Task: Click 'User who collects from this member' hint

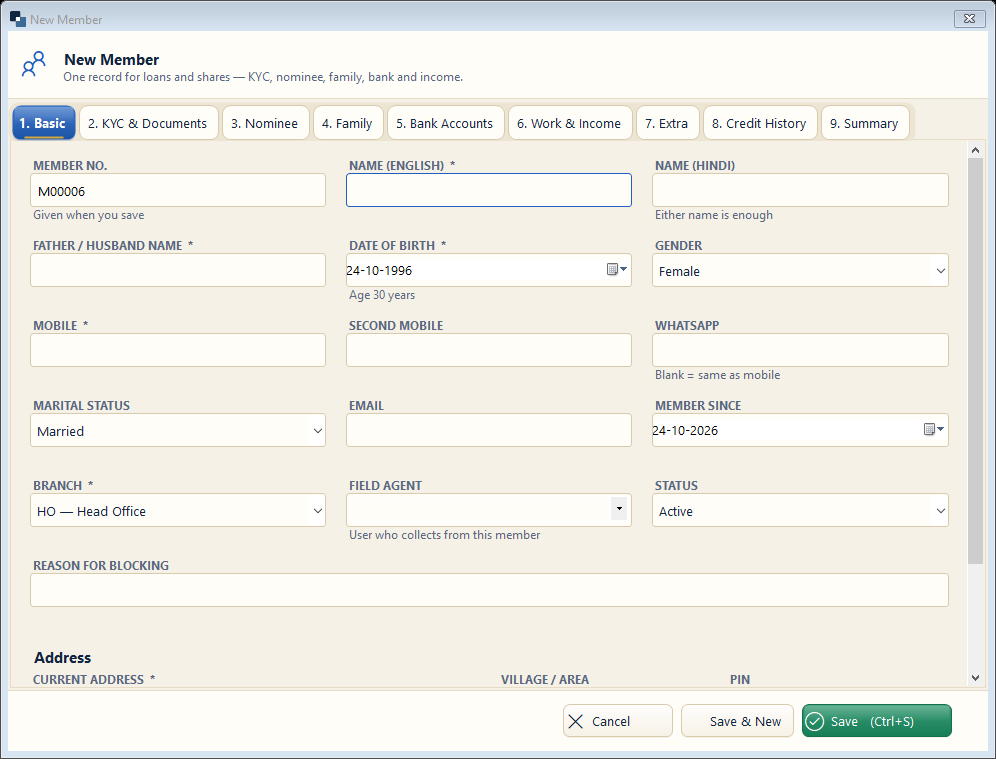Action: tap(445, 535)
